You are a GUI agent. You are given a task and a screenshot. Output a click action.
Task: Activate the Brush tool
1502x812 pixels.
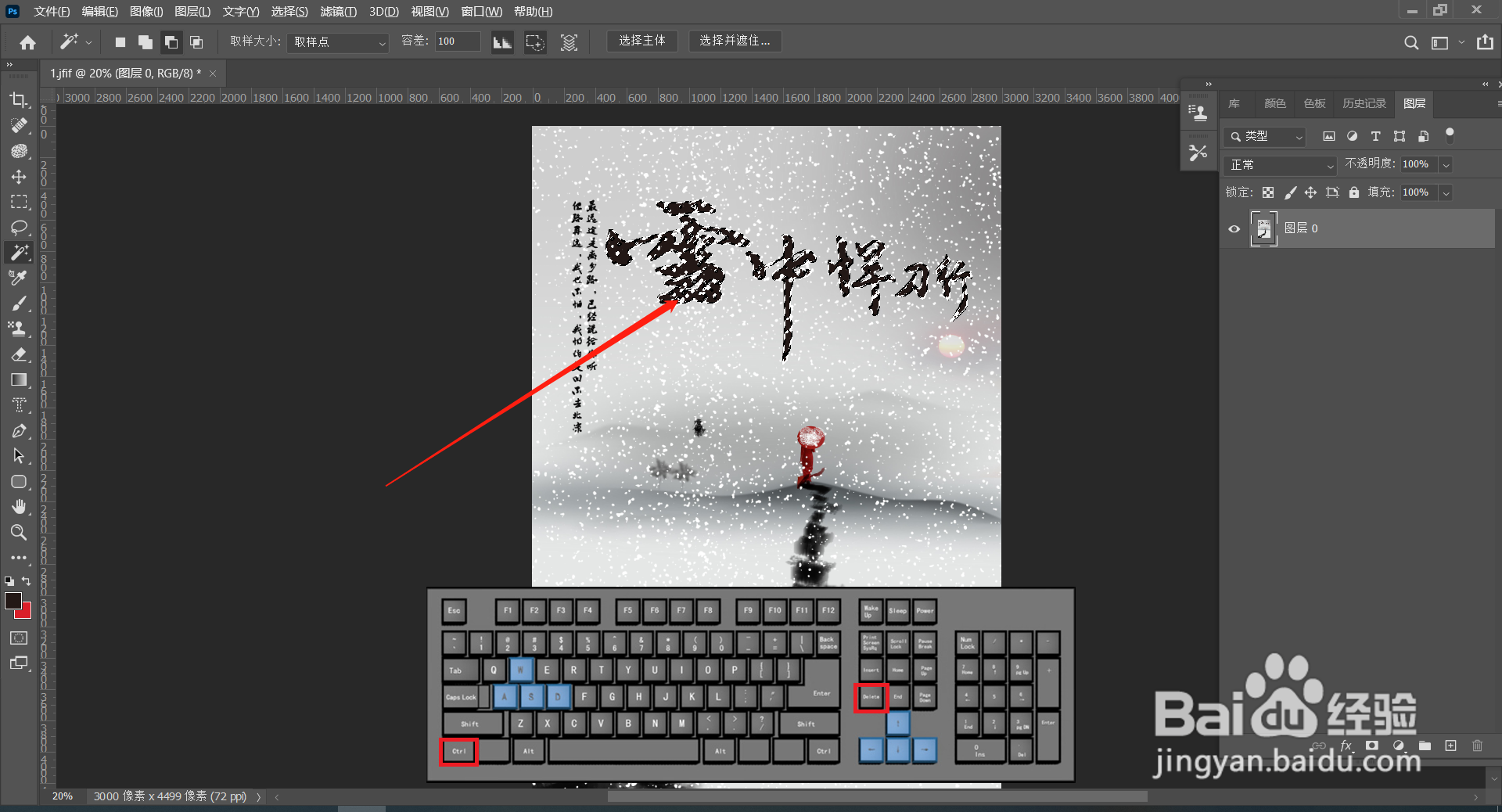click(20, 304)
